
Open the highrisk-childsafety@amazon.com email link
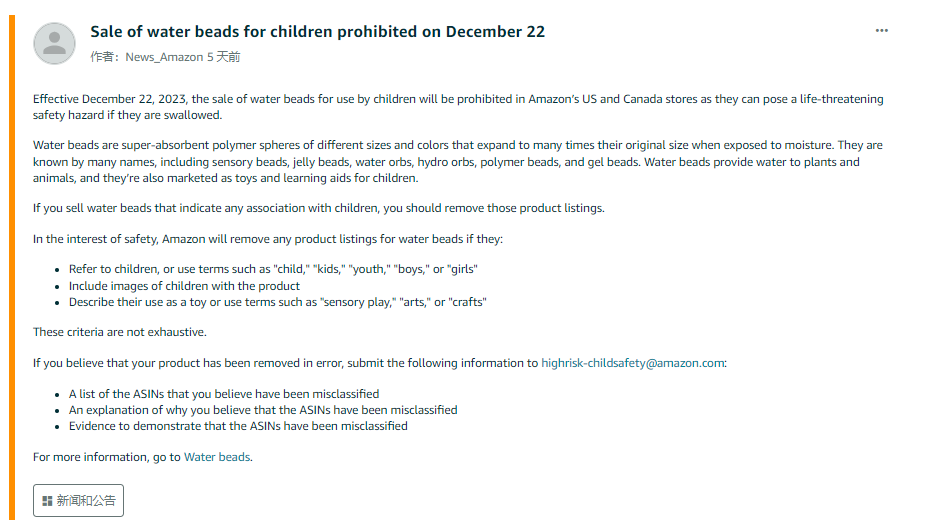632,363
